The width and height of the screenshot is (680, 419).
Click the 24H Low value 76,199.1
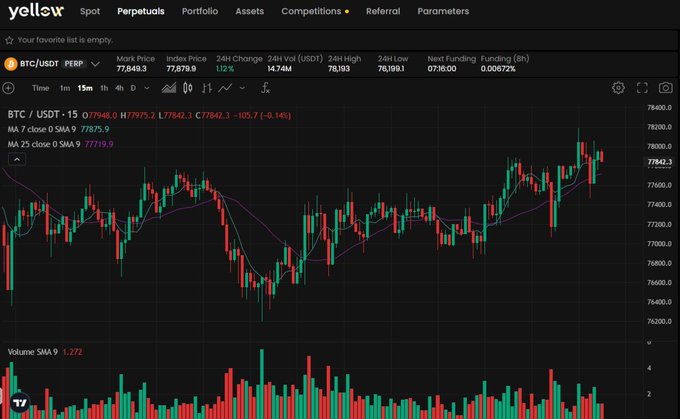[x=391, y=69]
